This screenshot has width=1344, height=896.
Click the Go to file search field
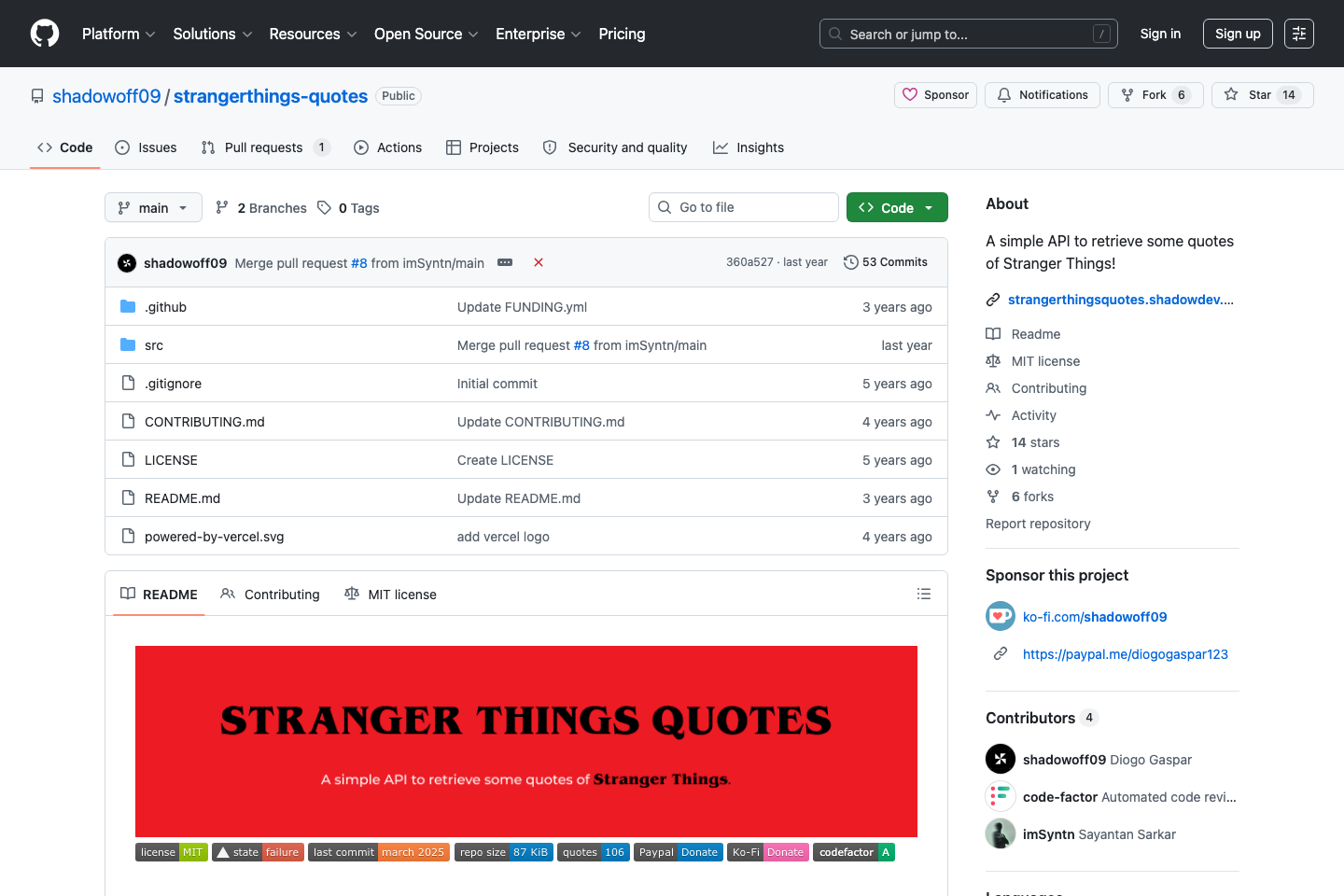pos(743,206)
